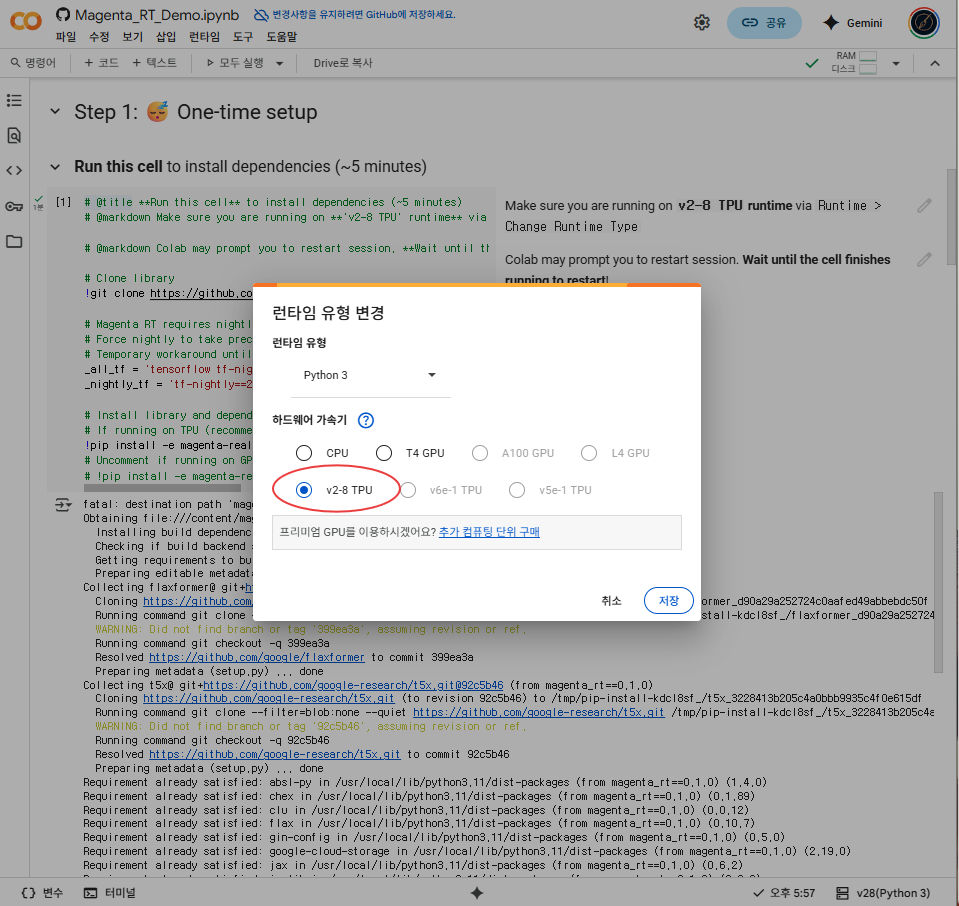This screenshot has height=906, width=959.
Task: Click the RAM and disk usage indicator
Action: pos(854,62)
